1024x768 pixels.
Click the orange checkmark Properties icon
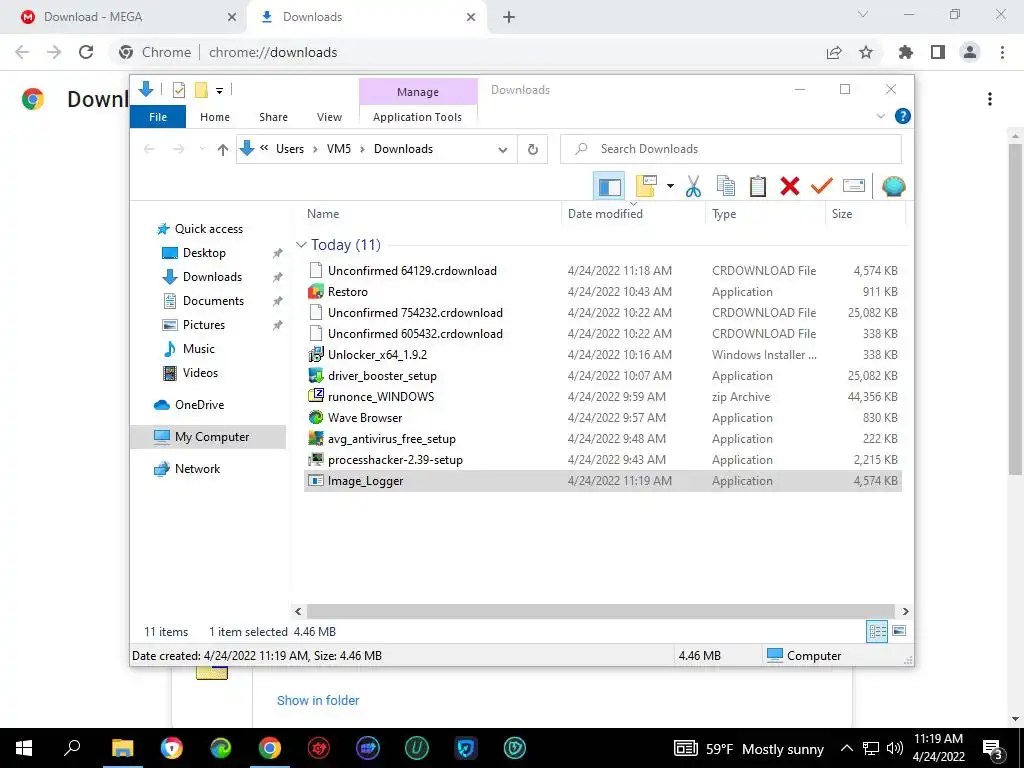(822, 187)
